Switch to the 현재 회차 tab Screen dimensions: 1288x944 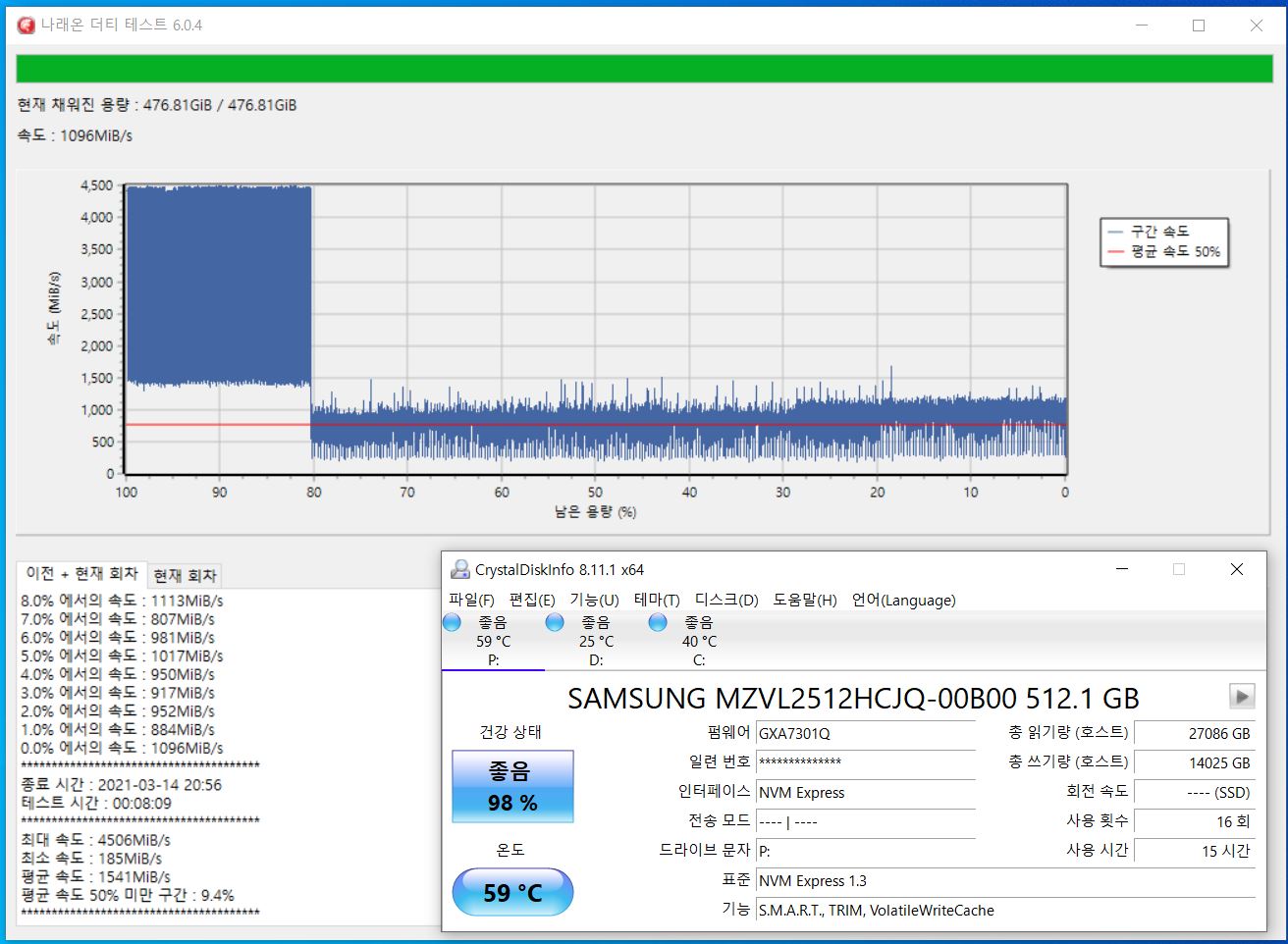185,576
